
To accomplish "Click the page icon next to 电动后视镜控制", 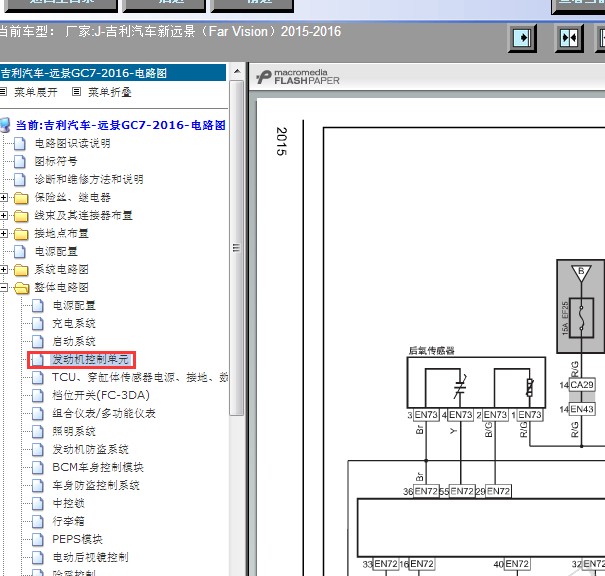I will (38, 557).
